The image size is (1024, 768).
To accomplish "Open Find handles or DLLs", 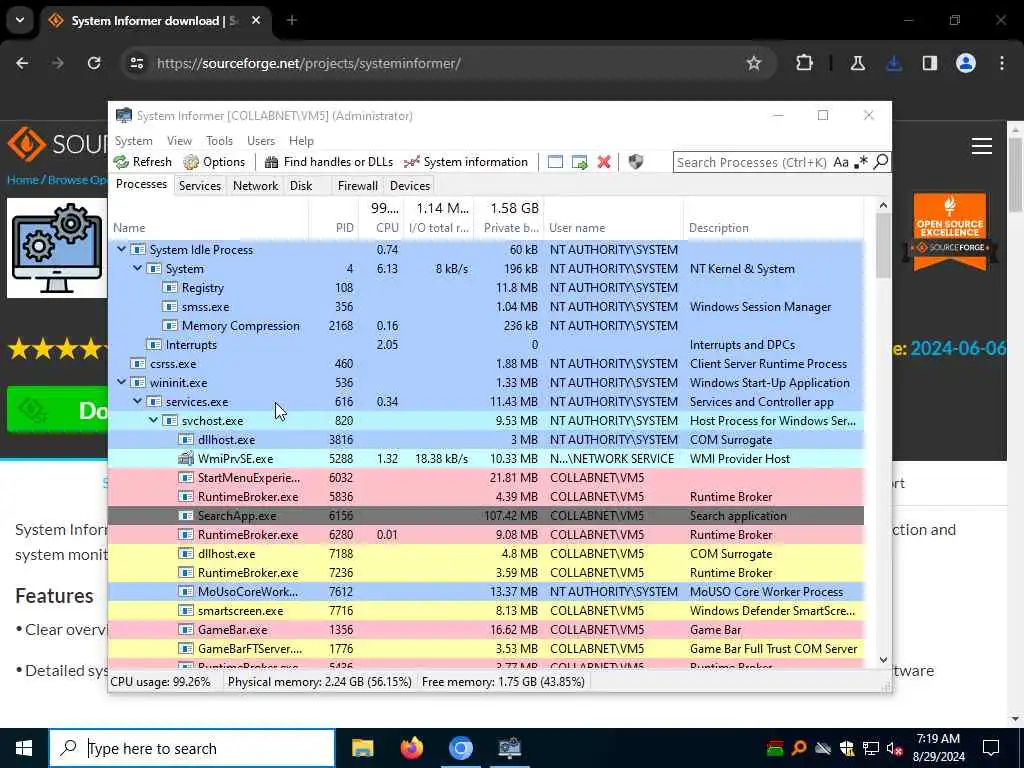I will 328,162.
